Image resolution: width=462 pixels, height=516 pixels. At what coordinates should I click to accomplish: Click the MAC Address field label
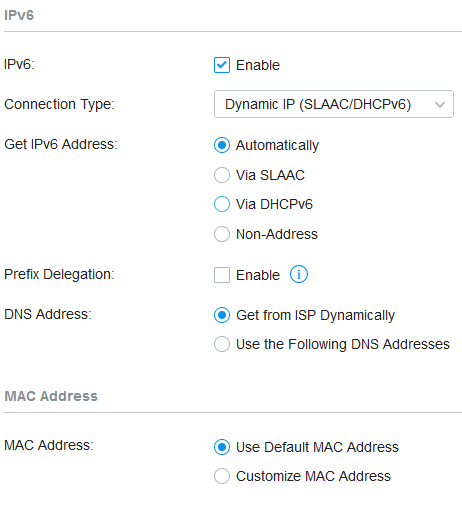49,445
